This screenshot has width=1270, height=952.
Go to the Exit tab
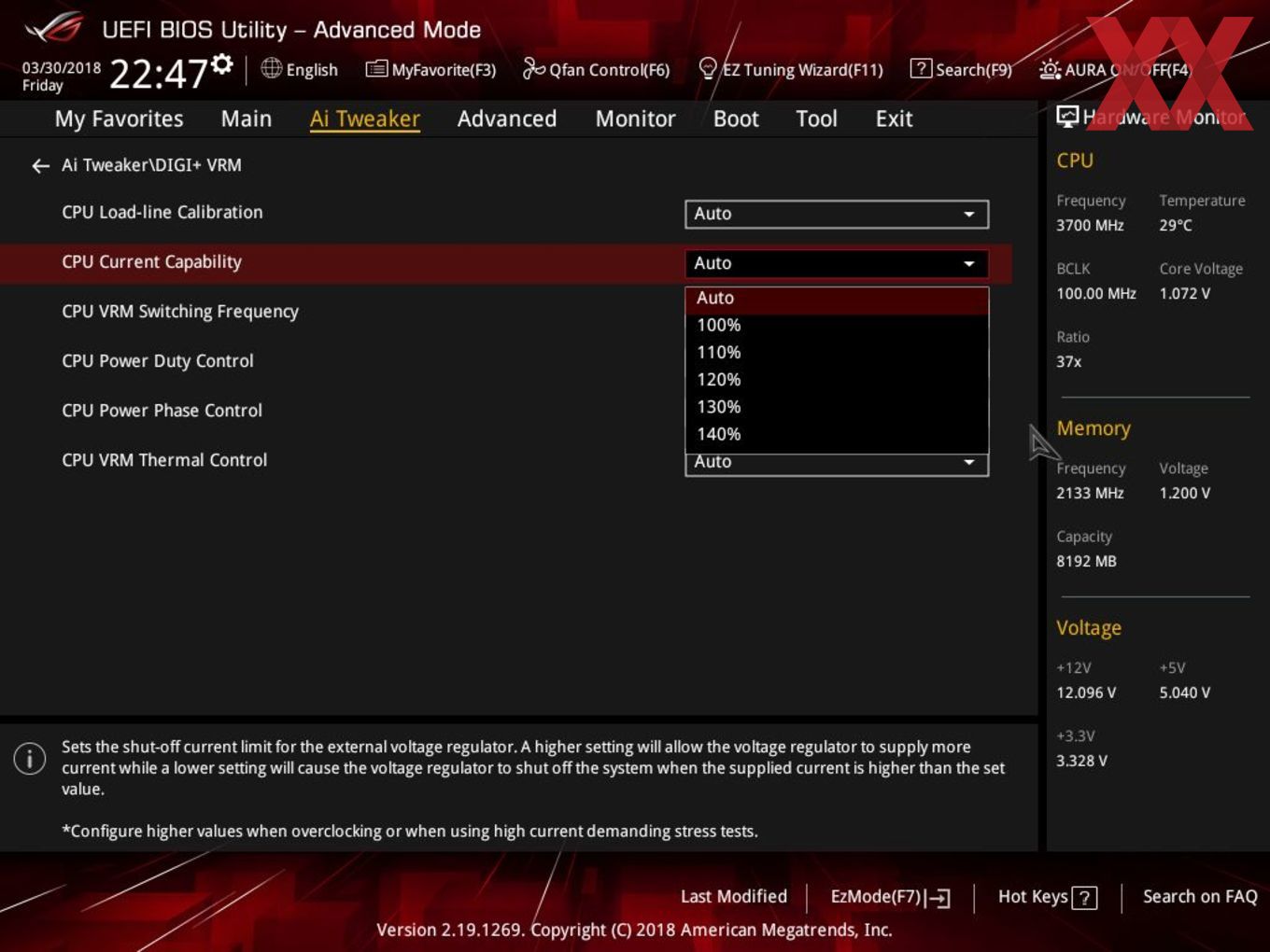(894, 119)
